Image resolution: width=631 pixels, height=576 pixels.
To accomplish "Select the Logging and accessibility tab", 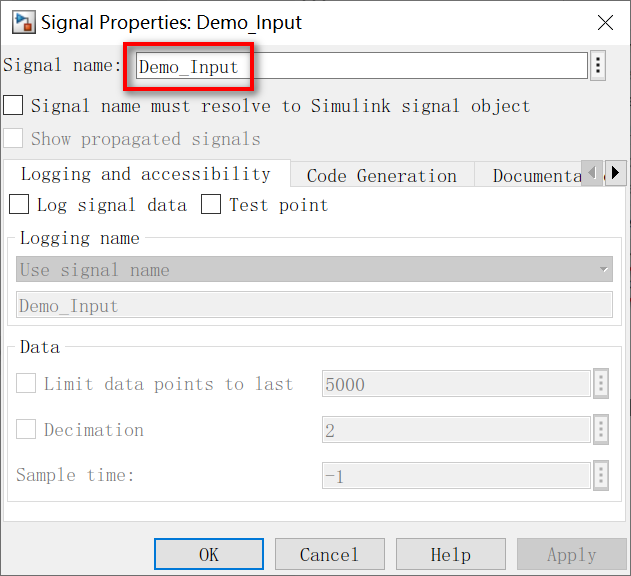I will 146,174.
